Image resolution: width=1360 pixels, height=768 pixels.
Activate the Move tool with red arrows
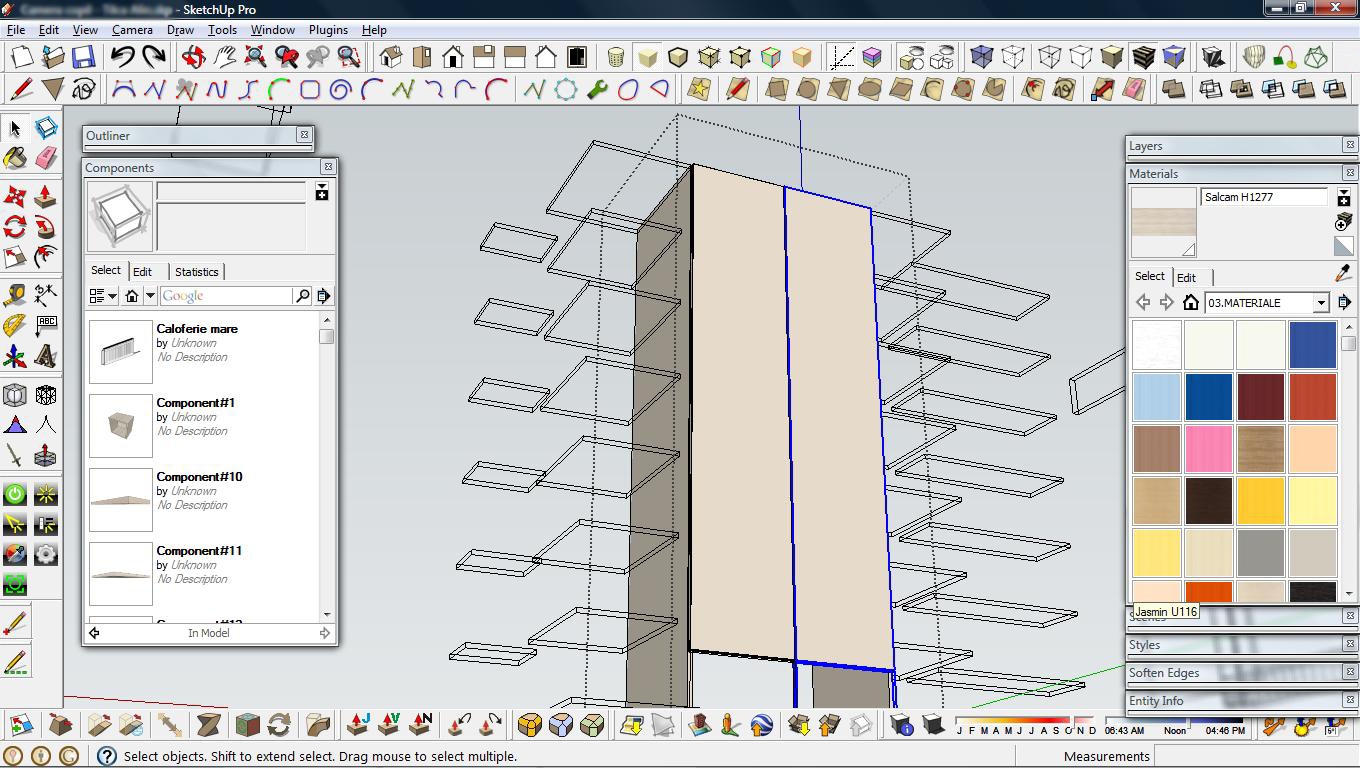pos(15,195)
